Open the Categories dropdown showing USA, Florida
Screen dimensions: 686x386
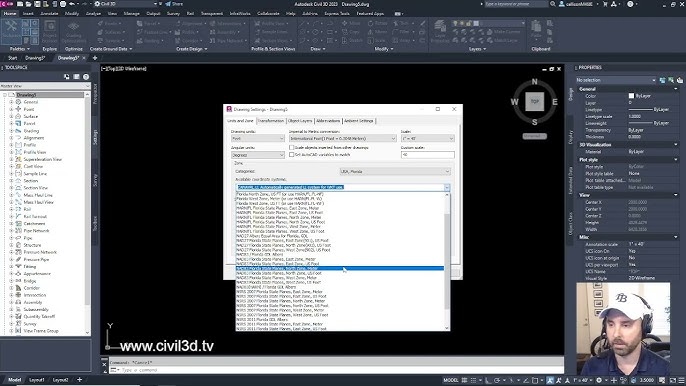point(395,172)
